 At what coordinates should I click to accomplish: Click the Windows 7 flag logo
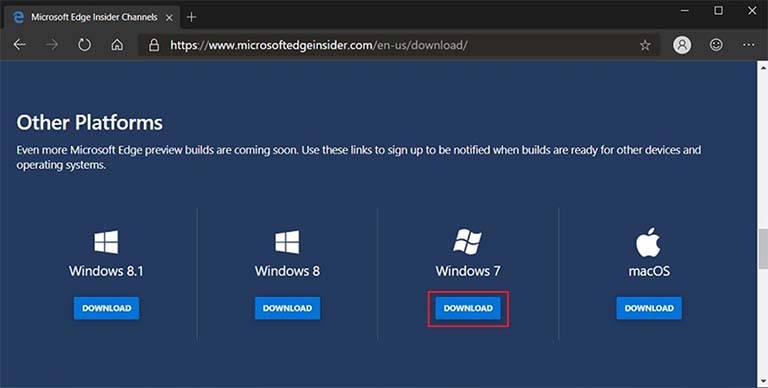tap(468, 242)
